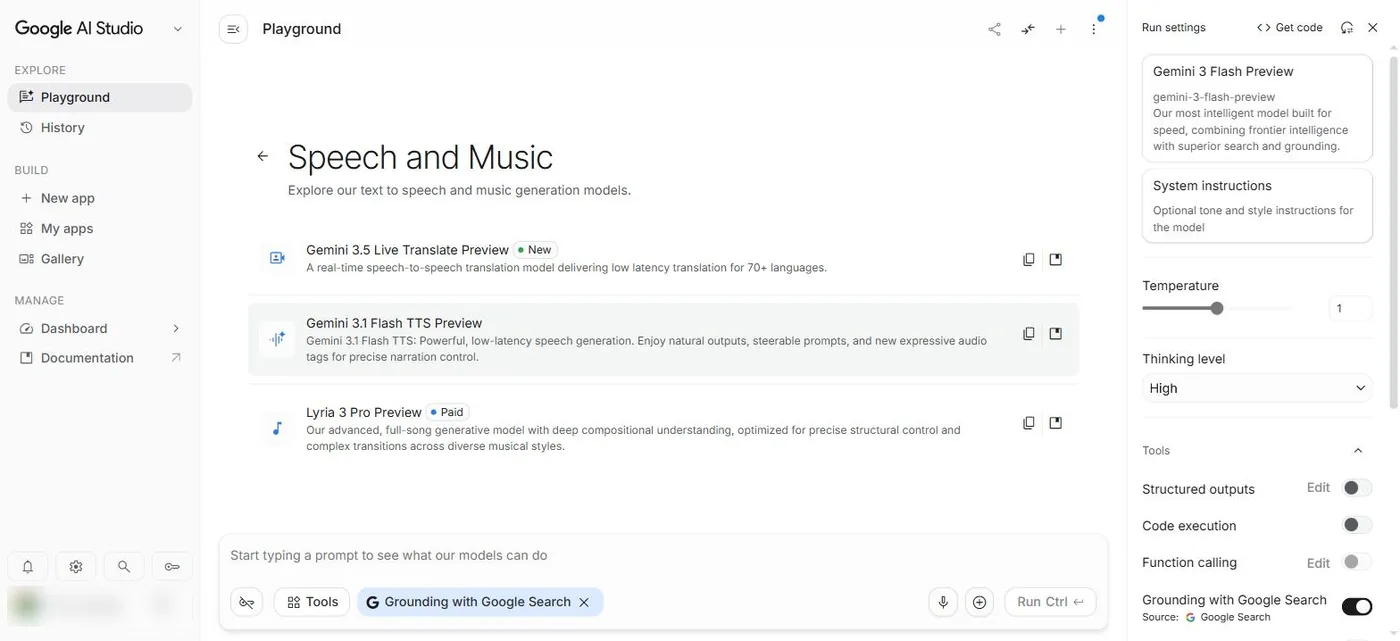The image size is (1400, 641).
Task: Remove the Grounding with Google Search chip
Action: pyautogui.click(x=584, y=602)
